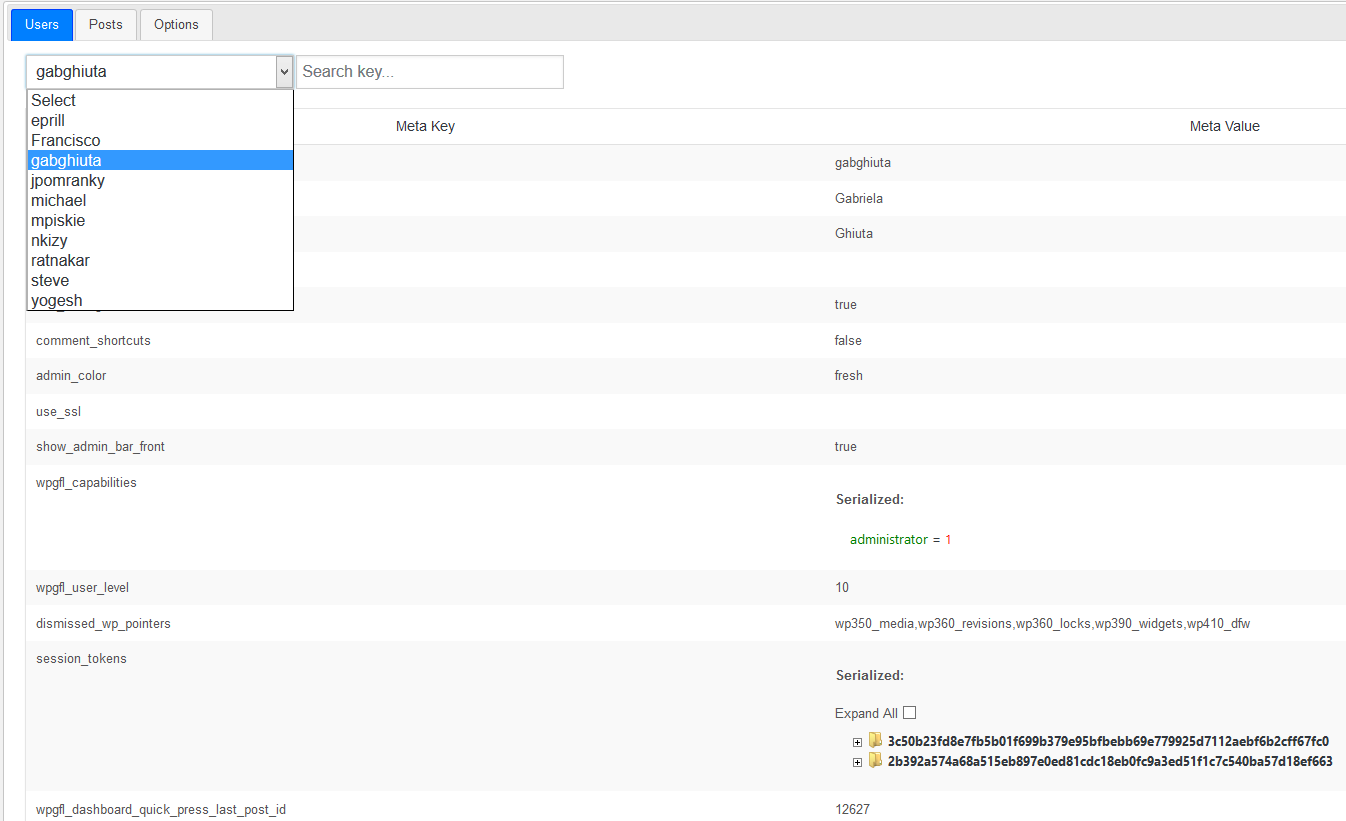
Task: Select user steve from the list
Action: coord(160,280)
